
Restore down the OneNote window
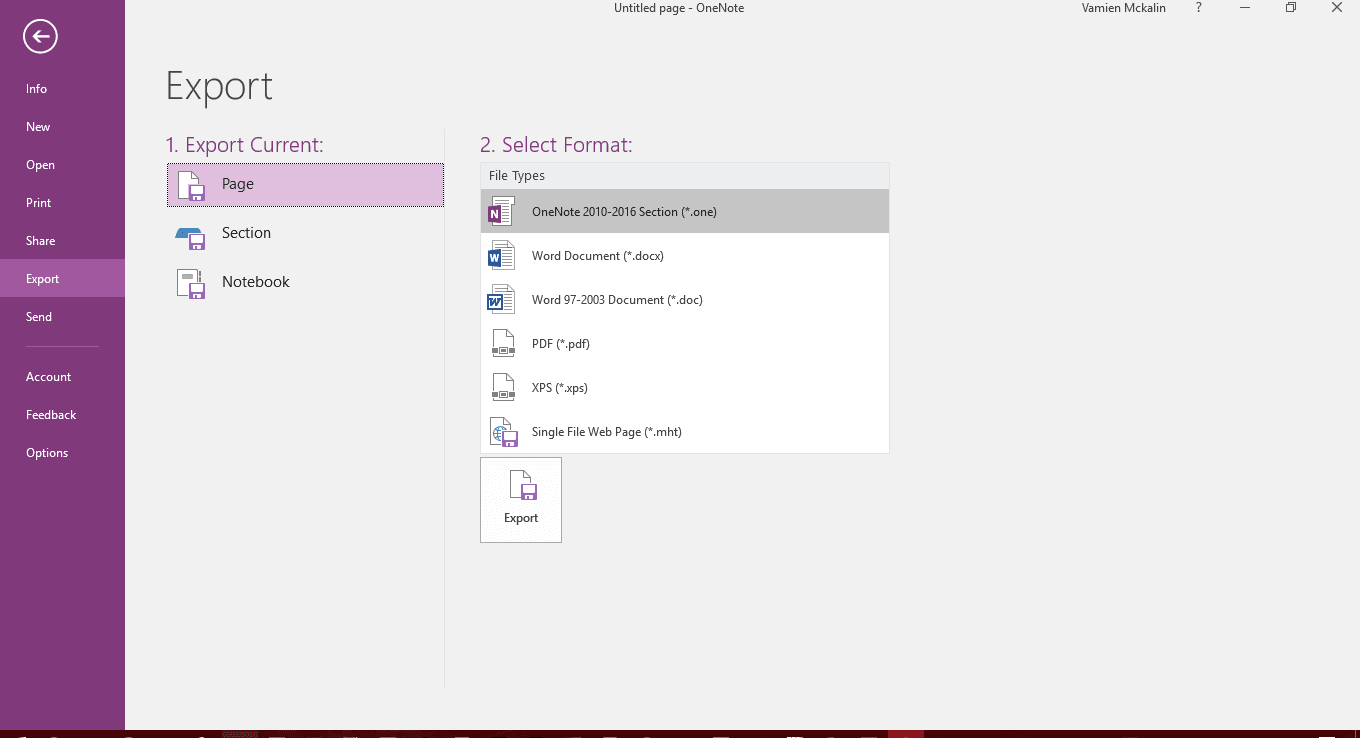(1291, 8)
